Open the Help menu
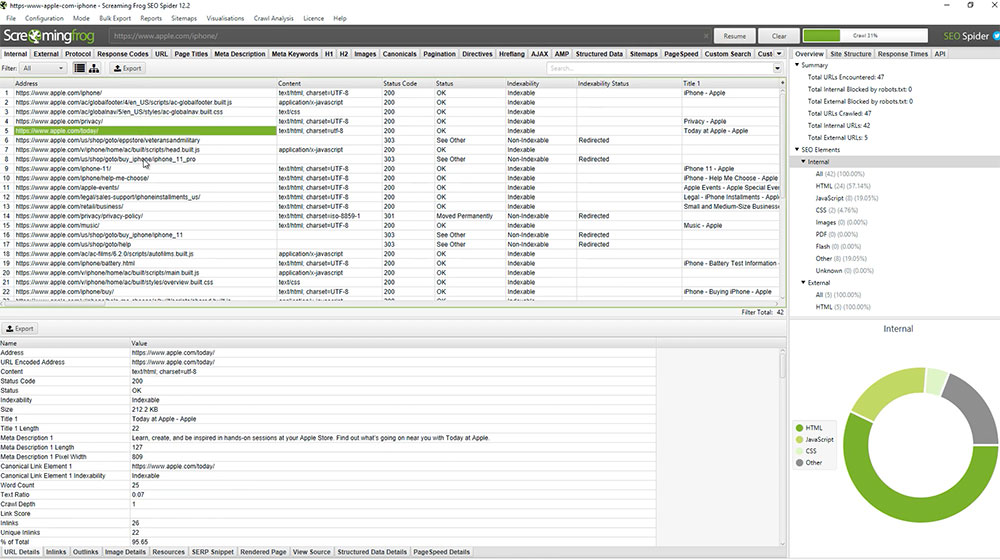This screenshot has height=560, width=1000. [340, 18]
